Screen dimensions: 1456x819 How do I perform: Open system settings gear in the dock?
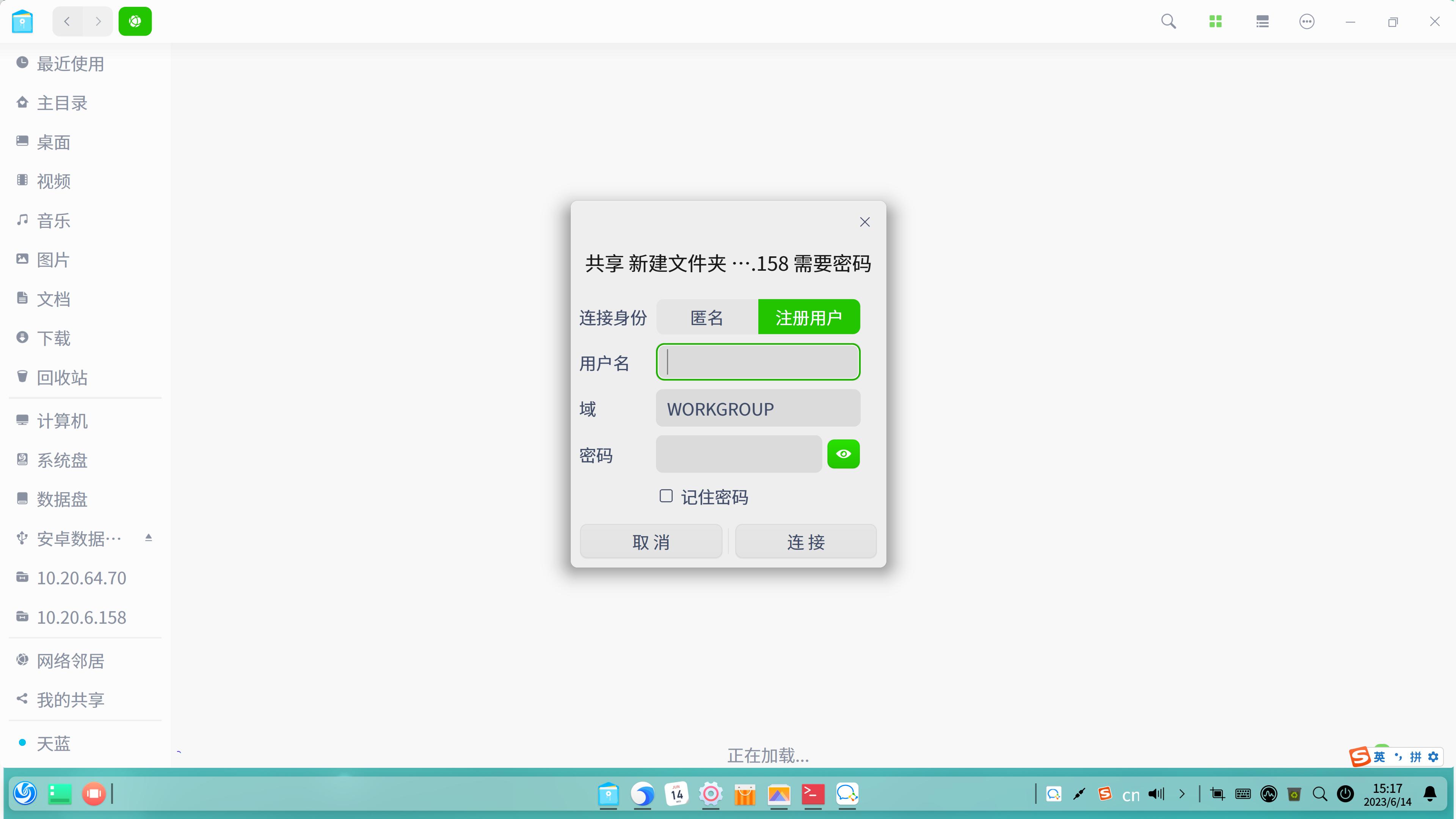(711, 794)
